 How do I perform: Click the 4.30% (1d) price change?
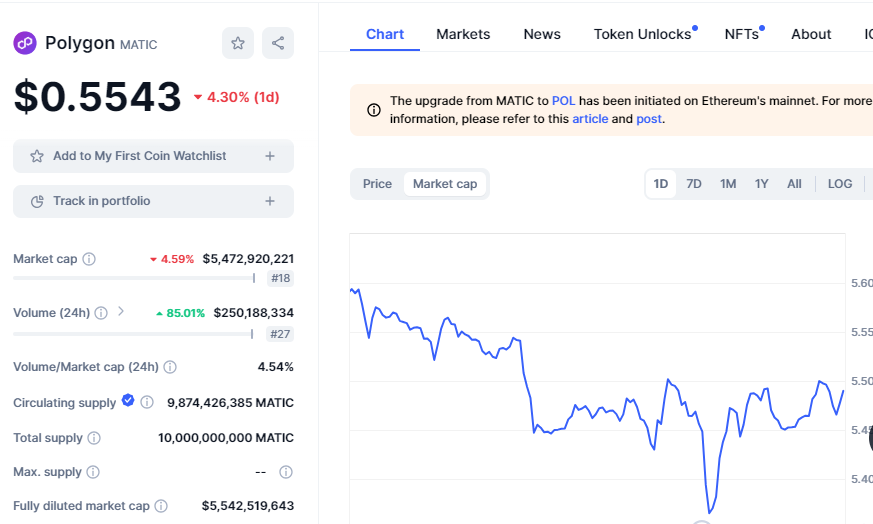click(x=237, y=97)
